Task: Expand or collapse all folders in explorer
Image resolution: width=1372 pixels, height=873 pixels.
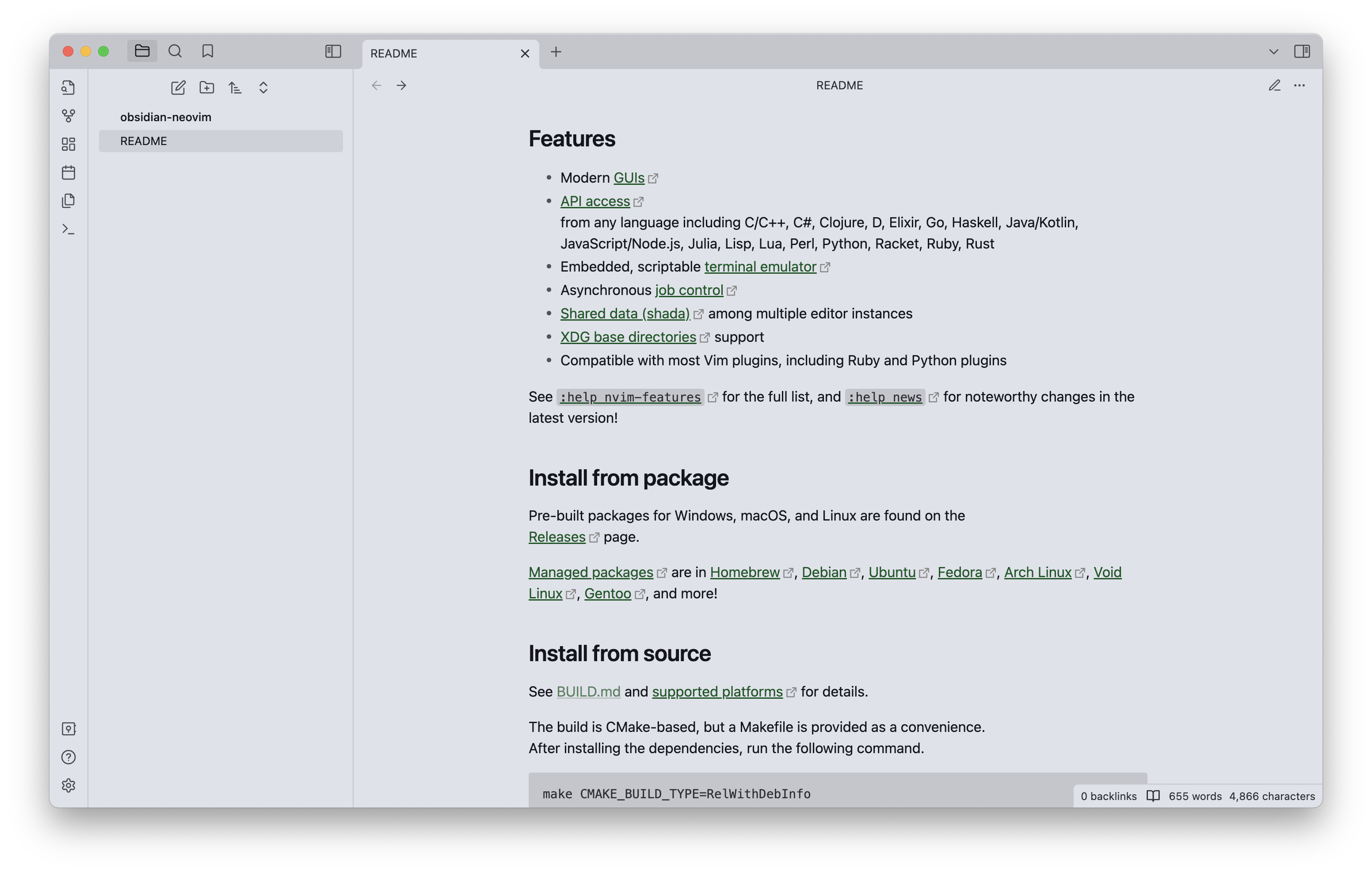Action: pos(263,87)
